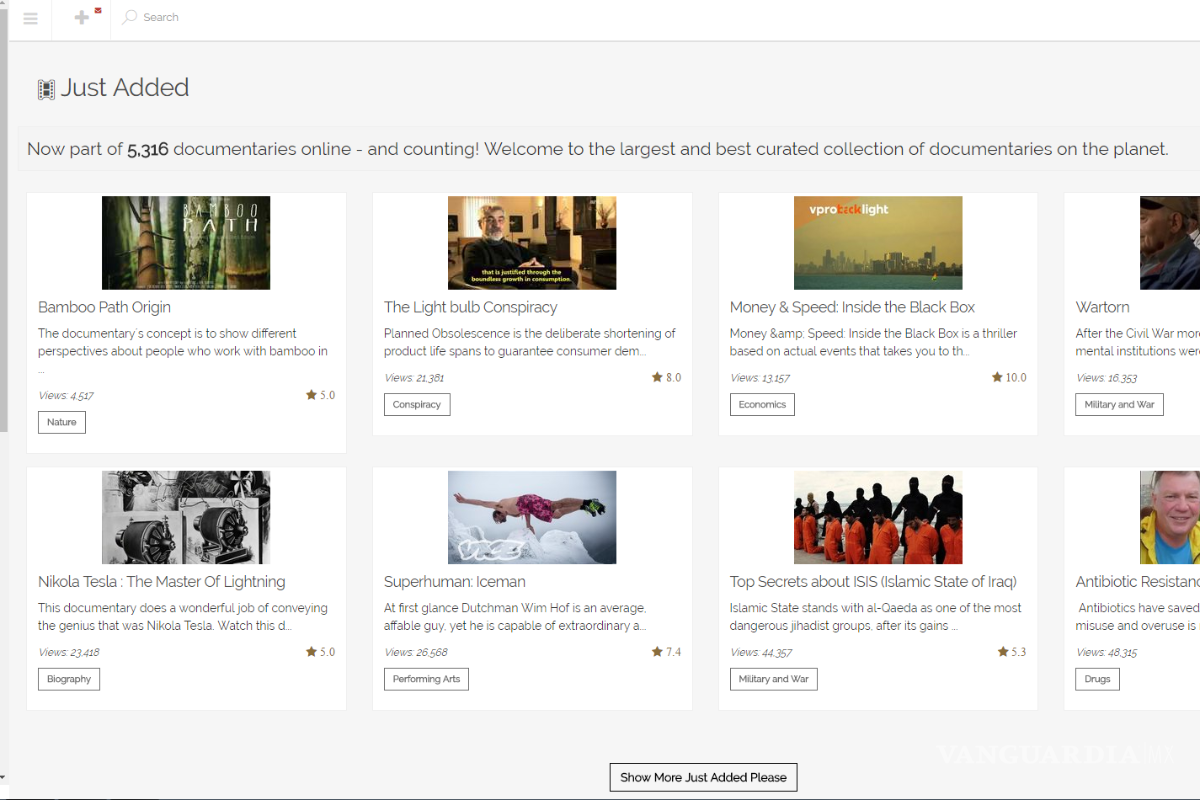This screenshot has height=800, width=1200.
Task: Open the hamburger menu icon
Action: (x=30, y=18)
